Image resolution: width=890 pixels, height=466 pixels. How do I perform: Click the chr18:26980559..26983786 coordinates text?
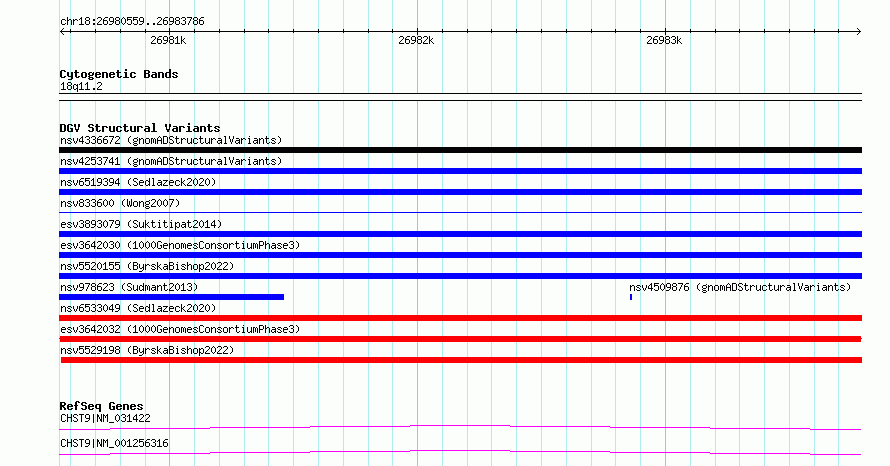click(x=132, y=22)
